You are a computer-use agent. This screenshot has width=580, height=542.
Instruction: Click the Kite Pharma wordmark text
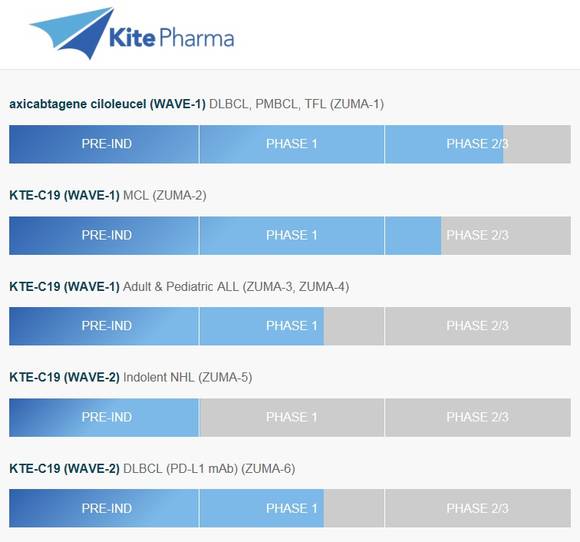[172, 38]
